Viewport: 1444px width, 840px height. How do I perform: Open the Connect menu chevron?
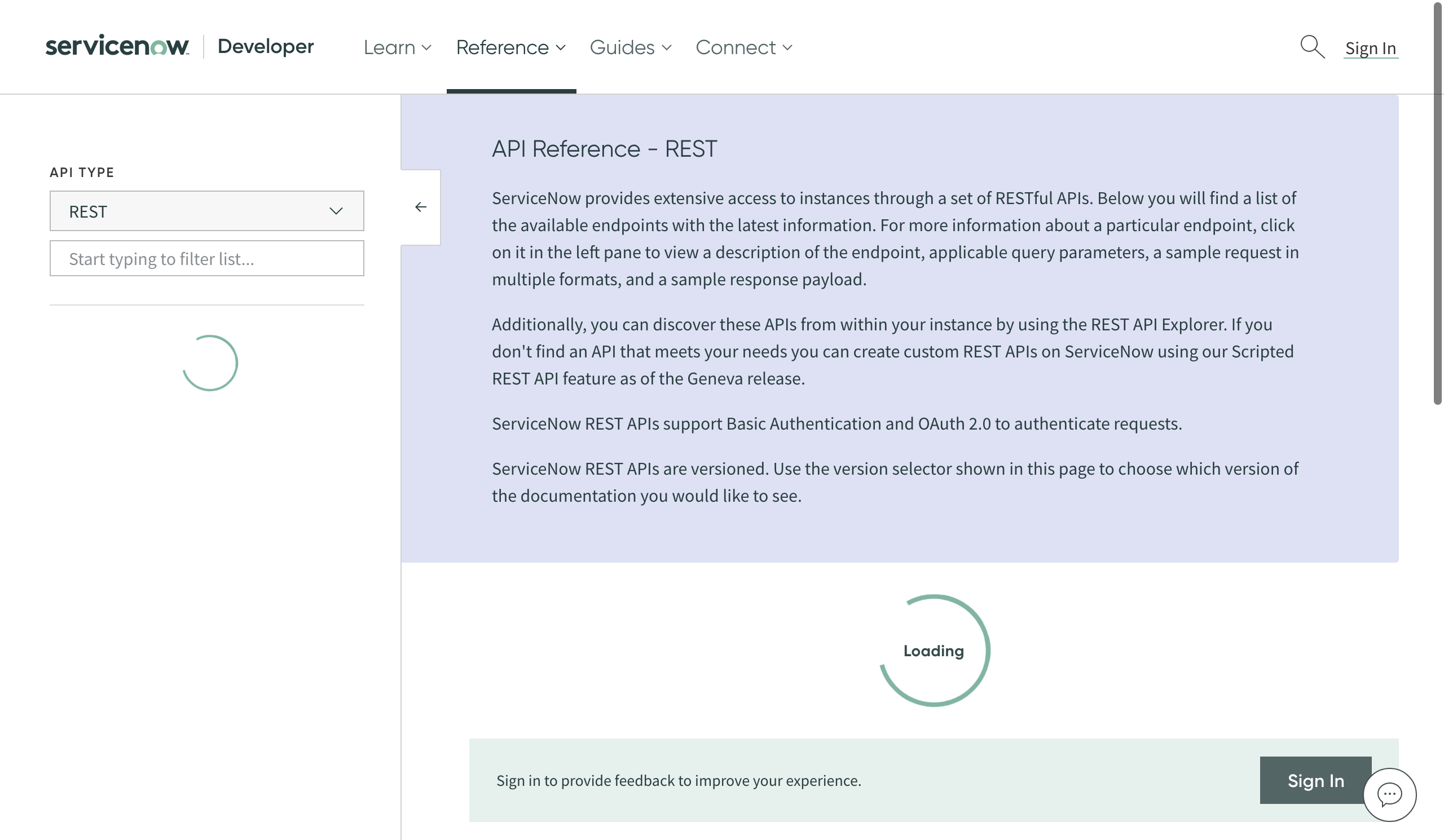coord(787,47)
